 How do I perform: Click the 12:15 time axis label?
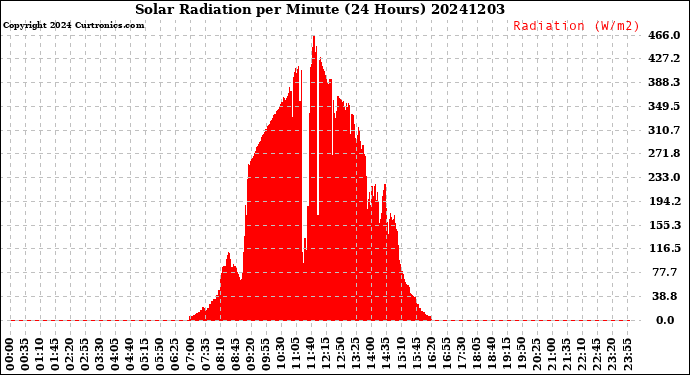326,354
